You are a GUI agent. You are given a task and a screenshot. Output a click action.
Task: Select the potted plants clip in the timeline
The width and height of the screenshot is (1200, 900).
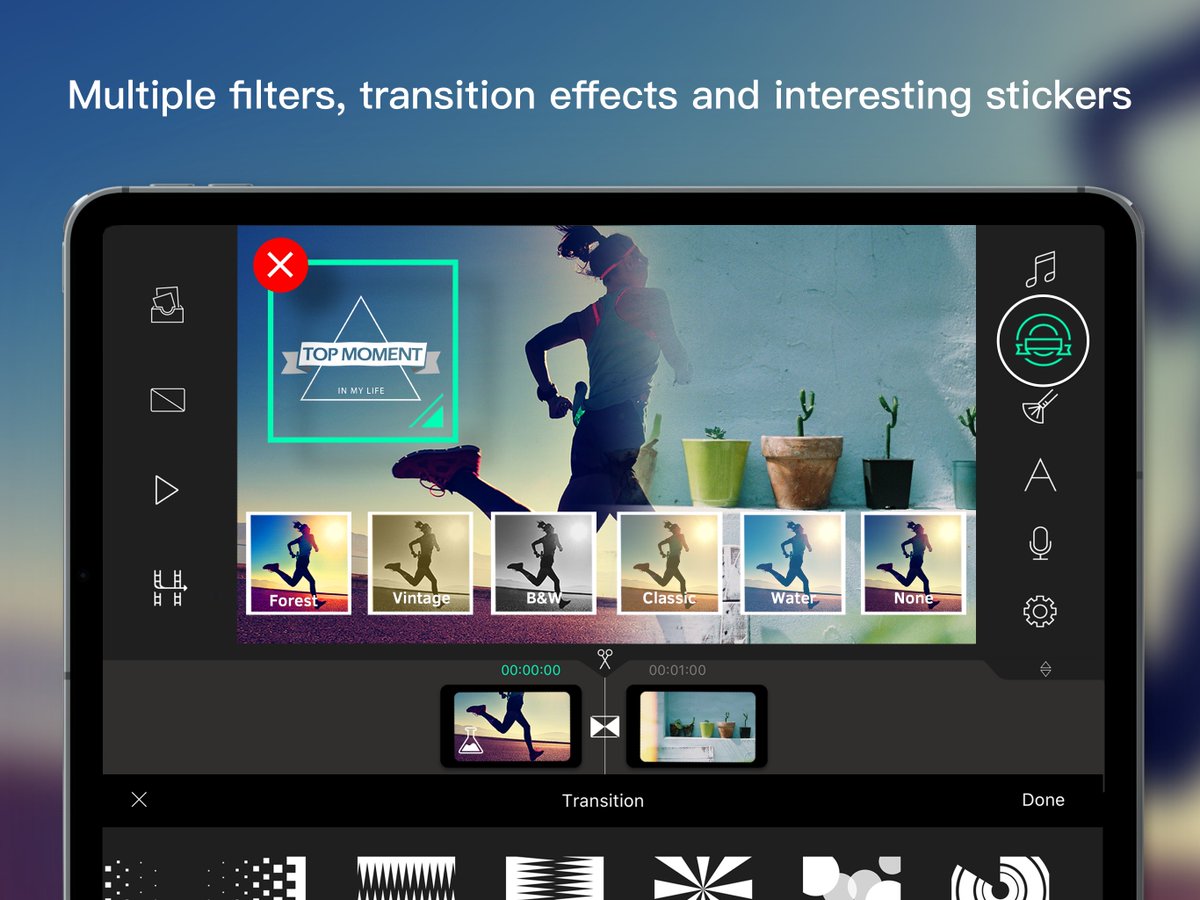point(697,726)
